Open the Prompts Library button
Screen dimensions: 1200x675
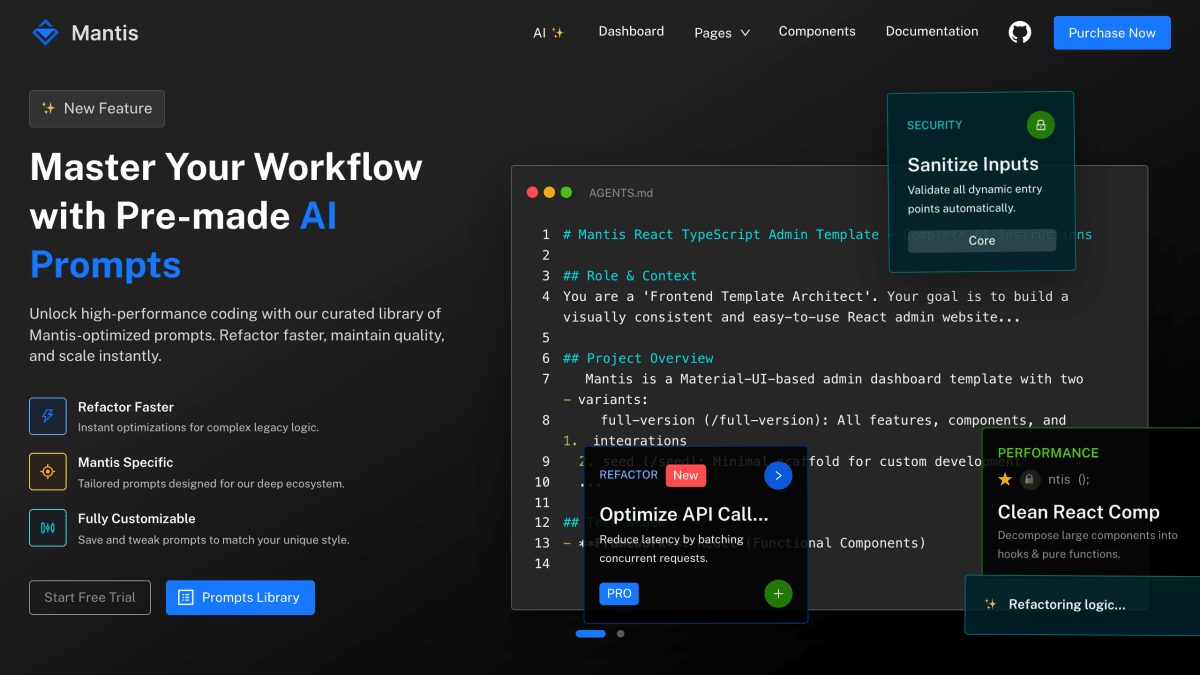[x=240, y=597]
